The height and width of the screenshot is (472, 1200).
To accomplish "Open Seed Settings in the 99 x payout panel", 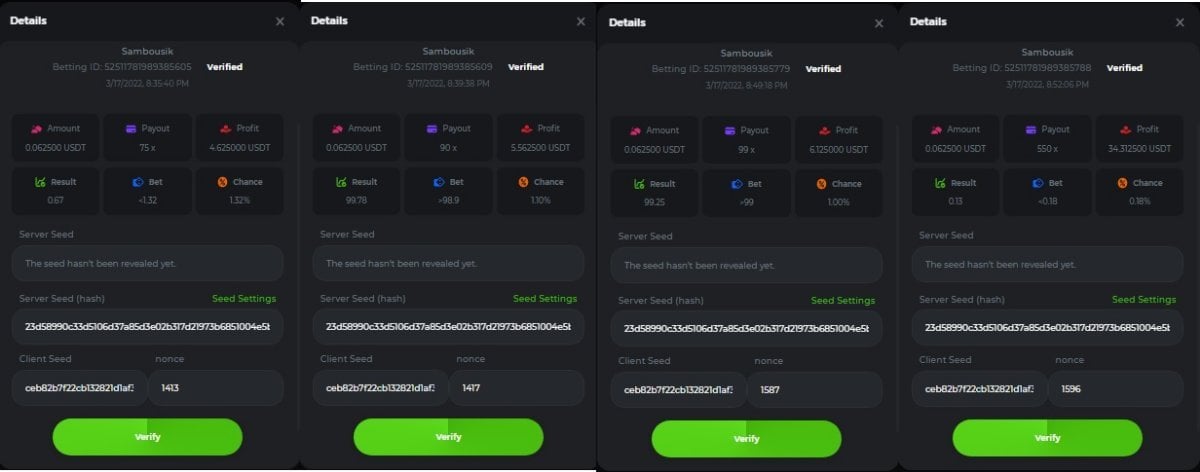I will (x=843, y=301).
